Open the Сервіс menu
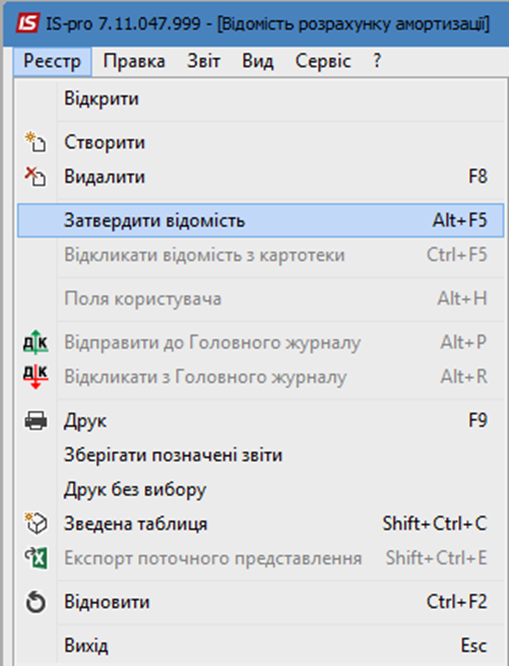 click(x=323, y=62)
